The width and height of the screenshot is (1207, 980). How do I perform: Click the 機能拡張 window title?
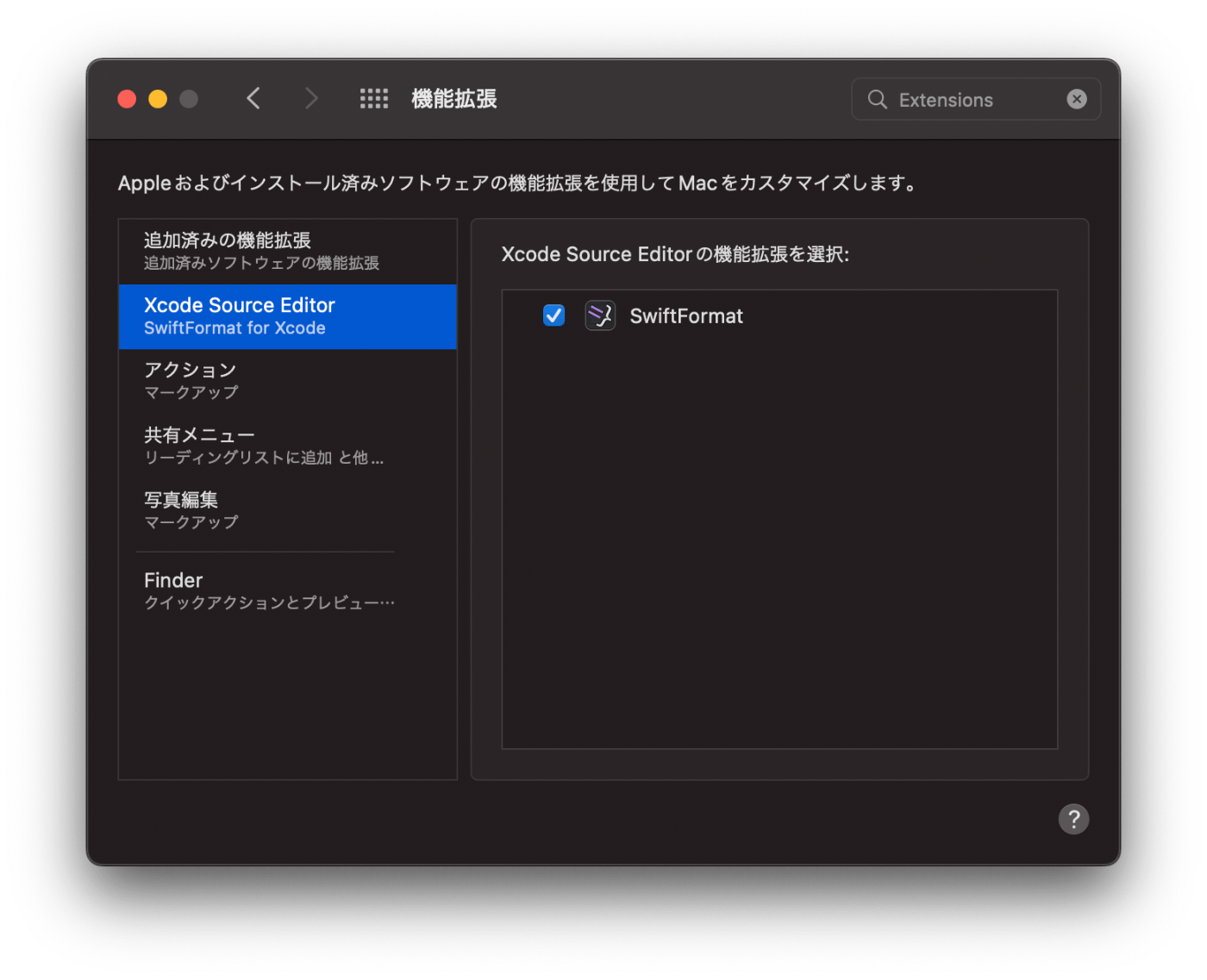pos(454,99)
